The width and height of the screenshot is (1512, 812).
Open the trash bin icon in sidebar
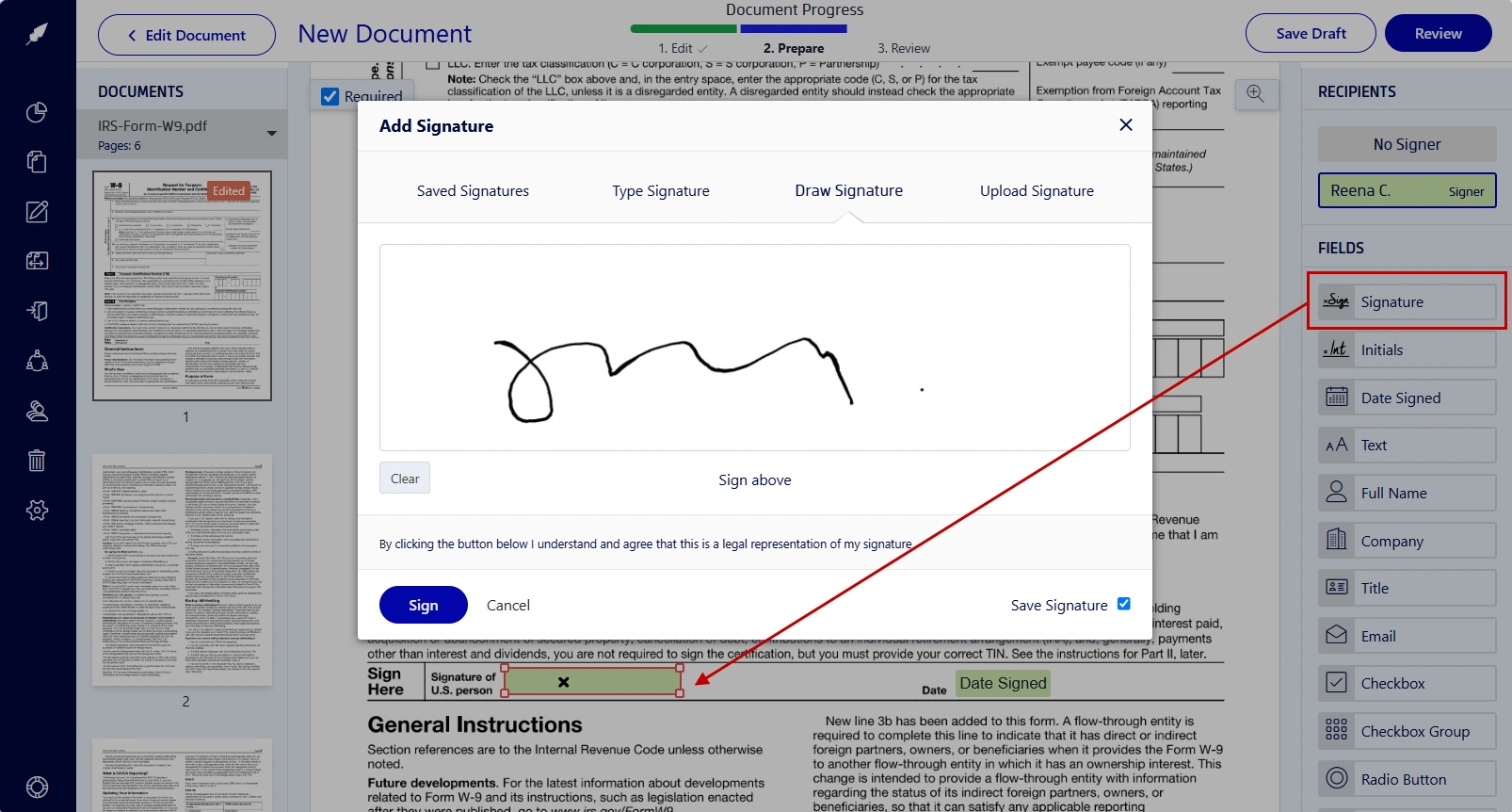pyautogui.click(x=37, y=461)
